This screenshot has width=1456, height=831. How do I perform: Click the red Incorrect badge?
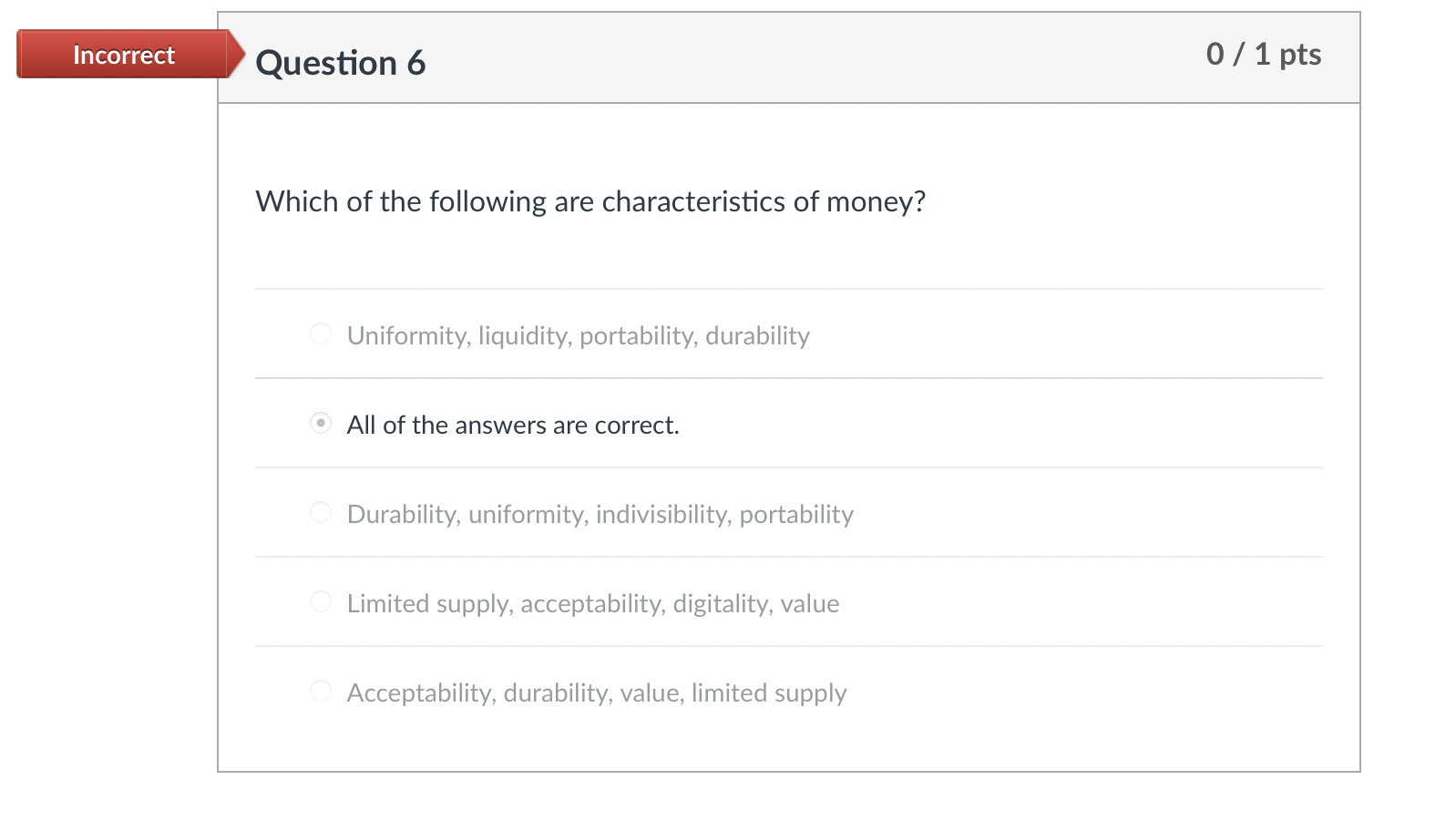pyautogui.click(x=123, y=55)
